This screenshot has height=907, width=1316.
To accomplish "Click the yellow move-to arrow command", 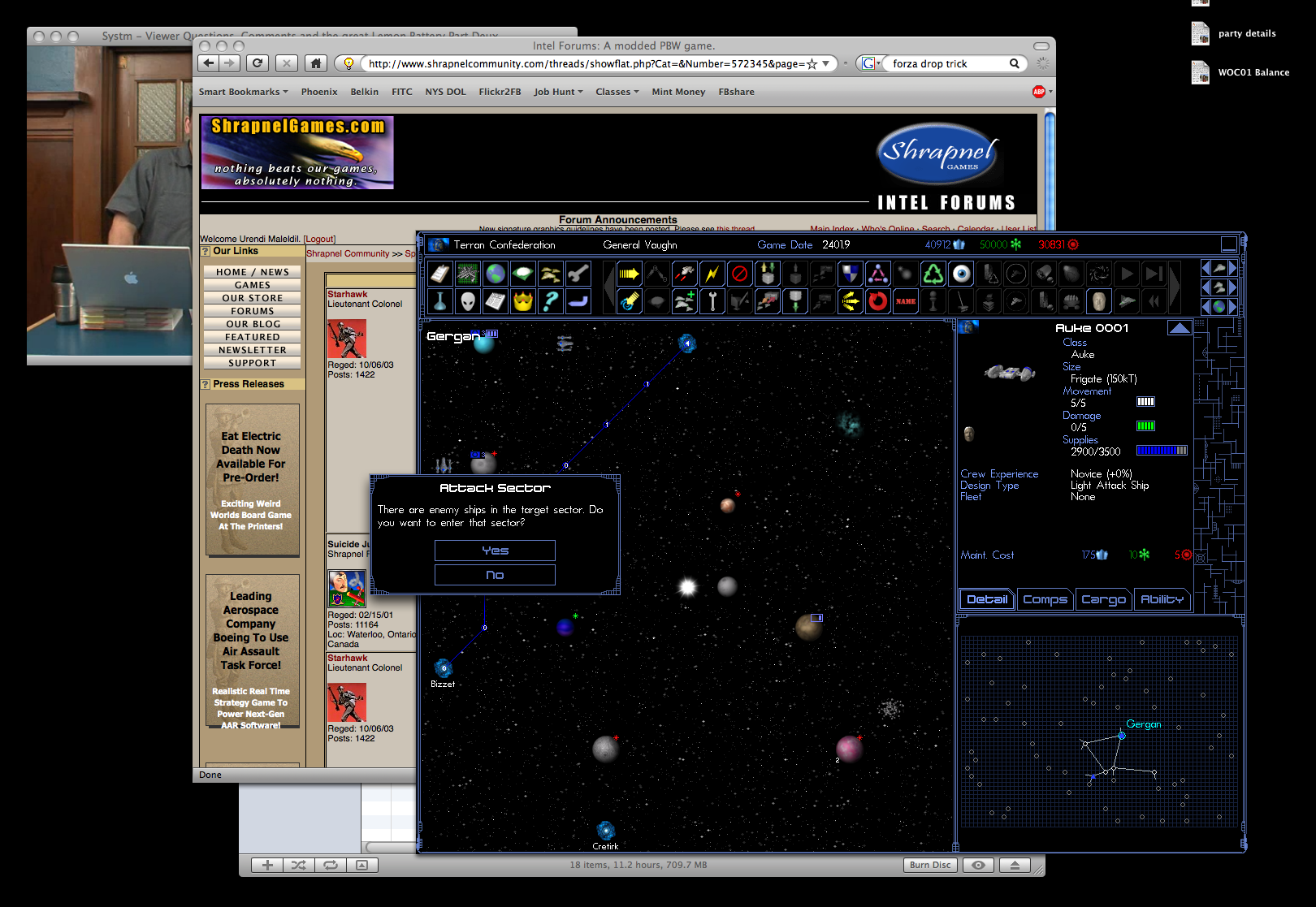I will coord(629,274).
